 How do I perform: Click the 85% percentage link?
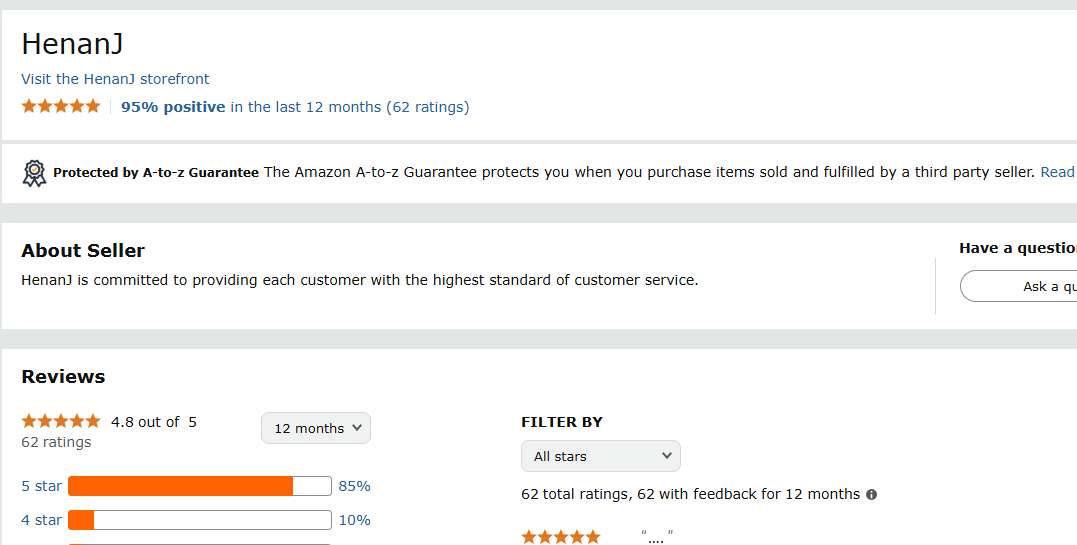pos(354,486)
